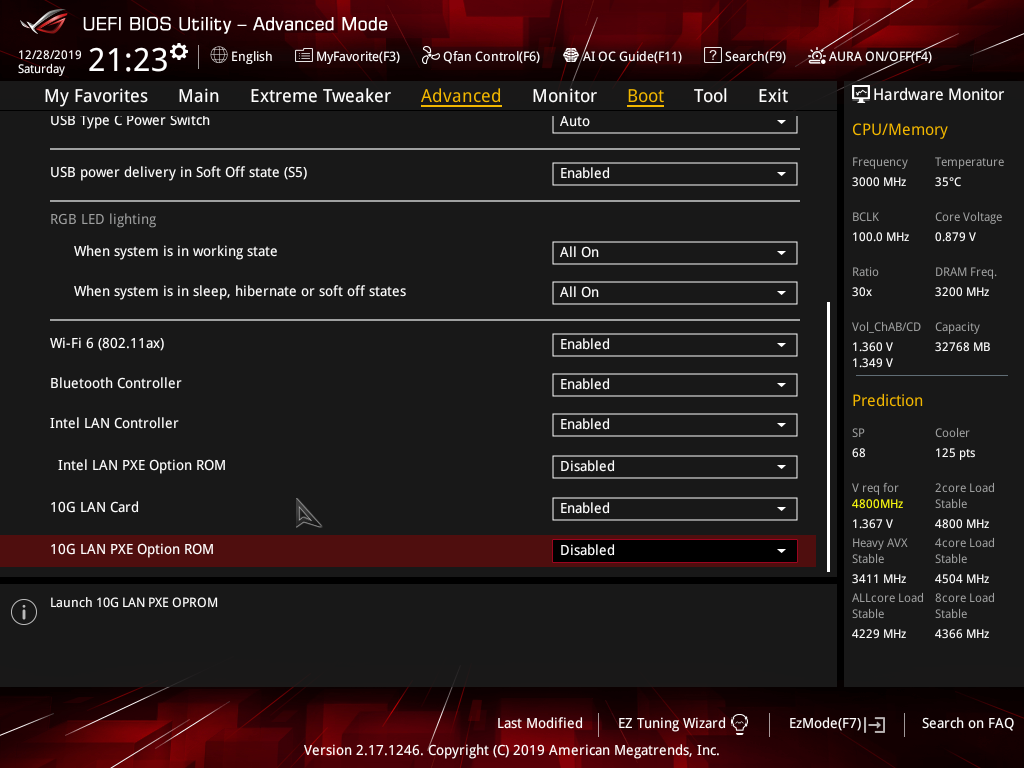Click the EzMode exit arrow icon
Viewport: 1024px width, 768px height.
(x=876, y=724)
